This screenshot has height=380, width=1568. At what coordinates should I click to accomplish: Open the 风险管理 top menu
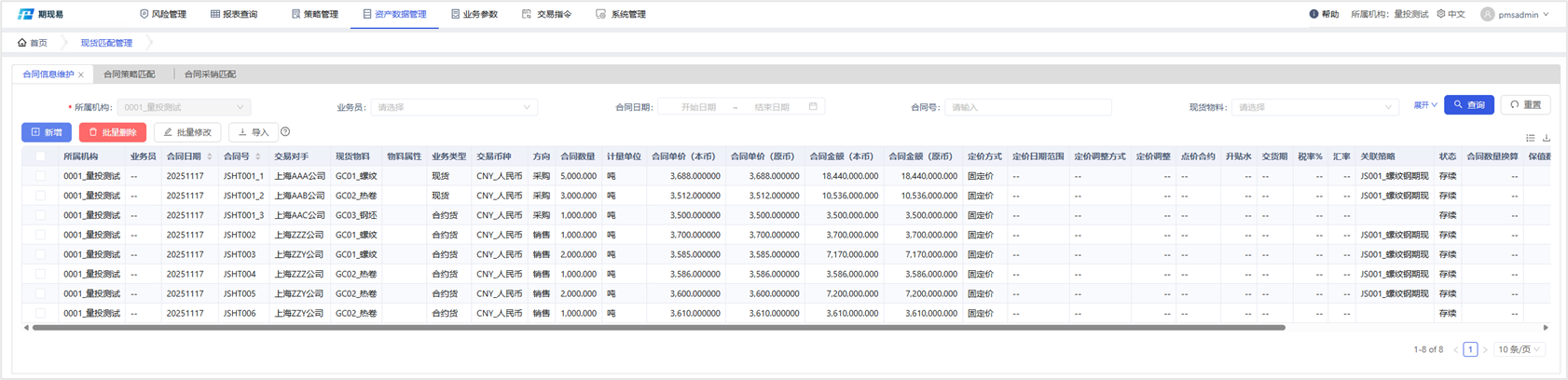[x=162, y=14]
